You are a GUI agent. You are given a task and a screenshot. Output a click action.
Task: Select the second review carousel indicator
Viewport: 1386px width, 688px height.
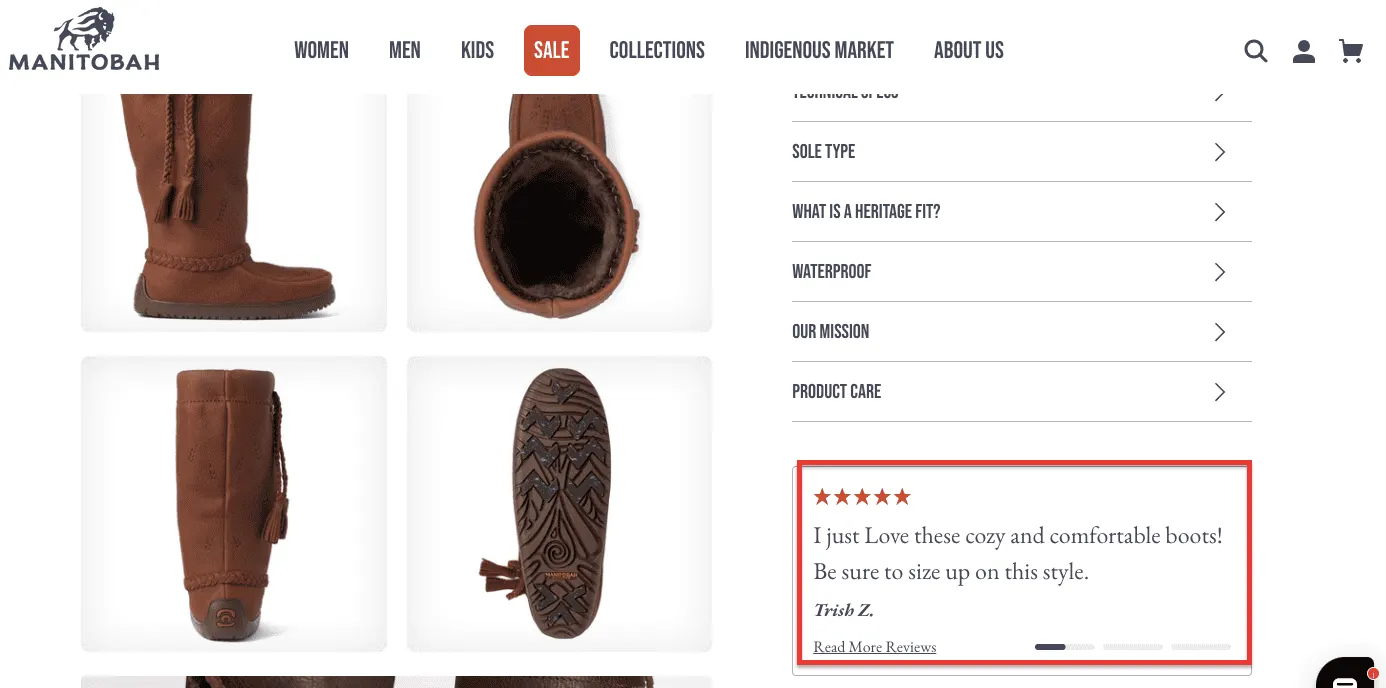click(x=1132, y=647)
